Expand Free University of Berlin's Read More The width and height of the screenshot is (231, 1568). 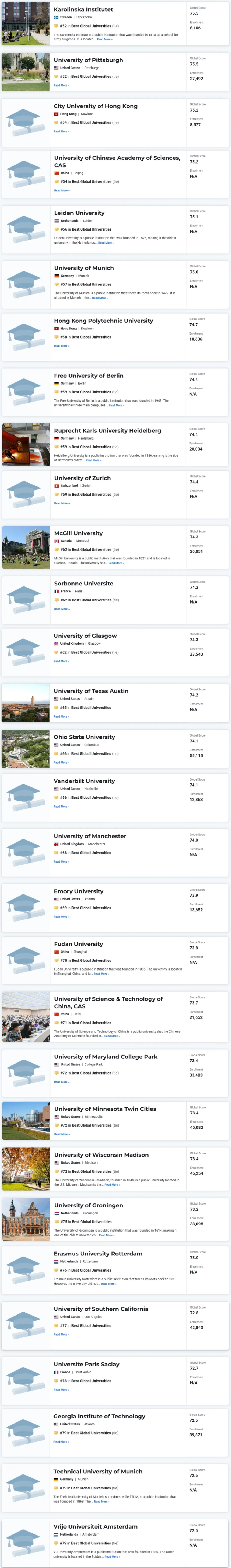(x=116, y=405)
